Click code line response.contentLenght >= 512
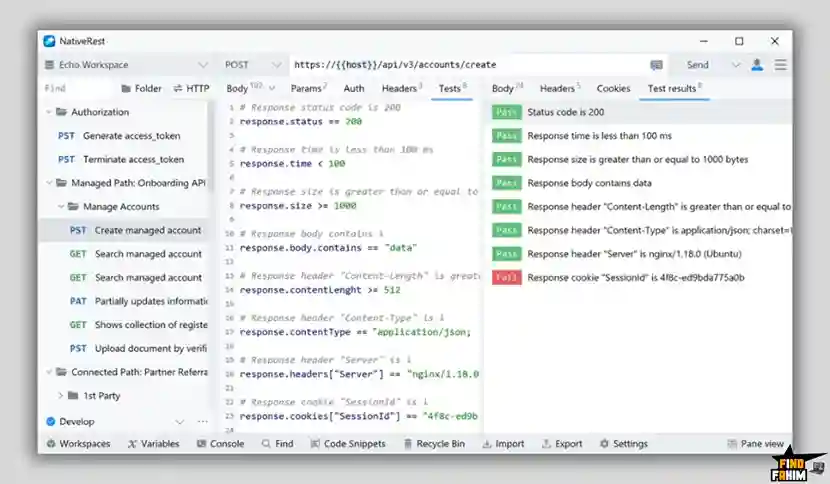 [320, 290]
